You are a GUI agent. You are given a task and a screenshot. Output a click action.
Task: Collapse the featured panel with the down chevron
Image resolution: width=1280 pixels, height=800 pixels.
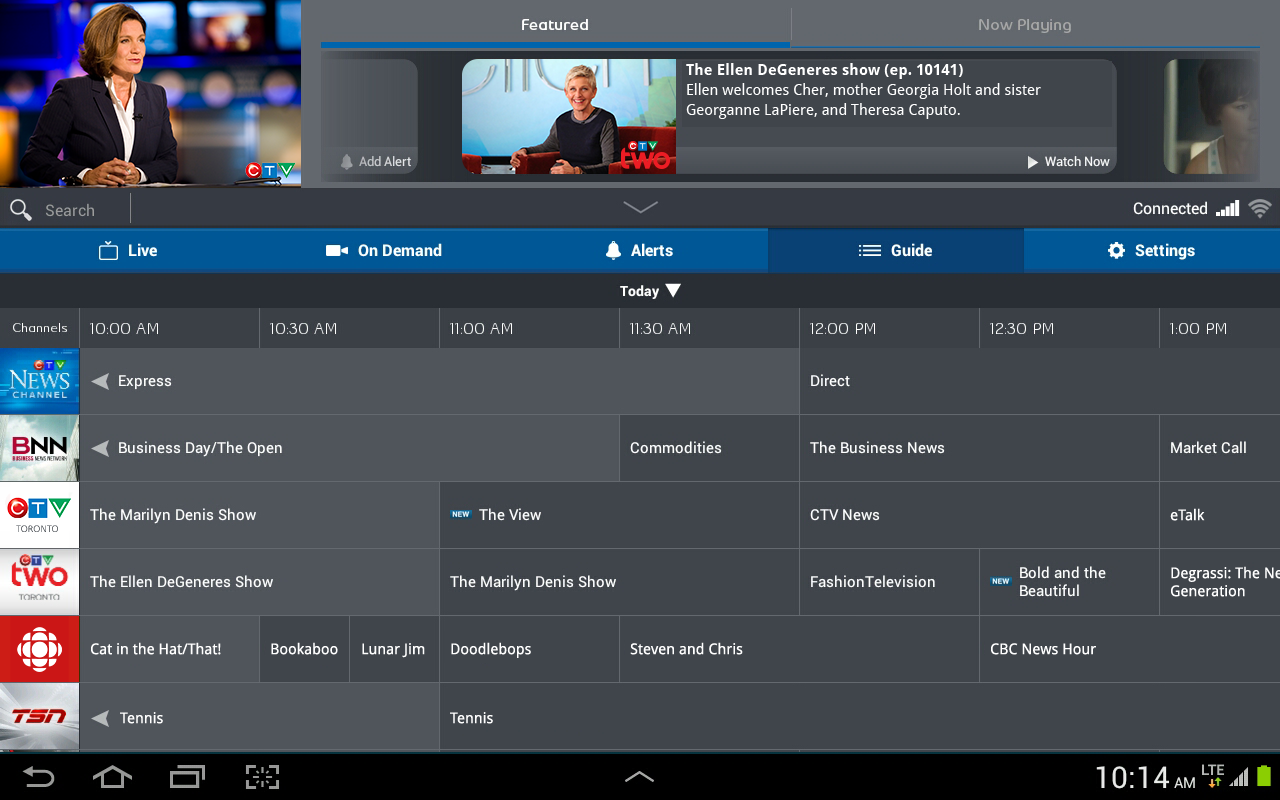[640, 208]
